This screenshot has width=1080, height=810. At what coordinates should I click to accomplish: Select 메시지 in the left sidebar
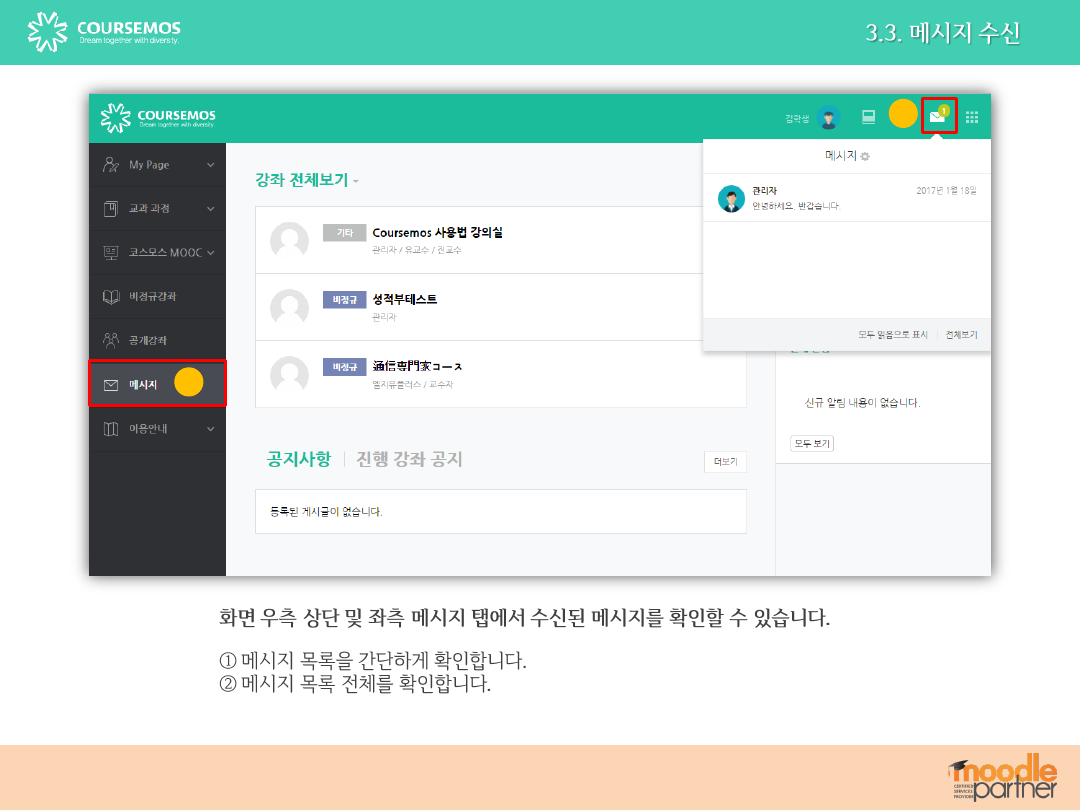(x=143, y=385)
